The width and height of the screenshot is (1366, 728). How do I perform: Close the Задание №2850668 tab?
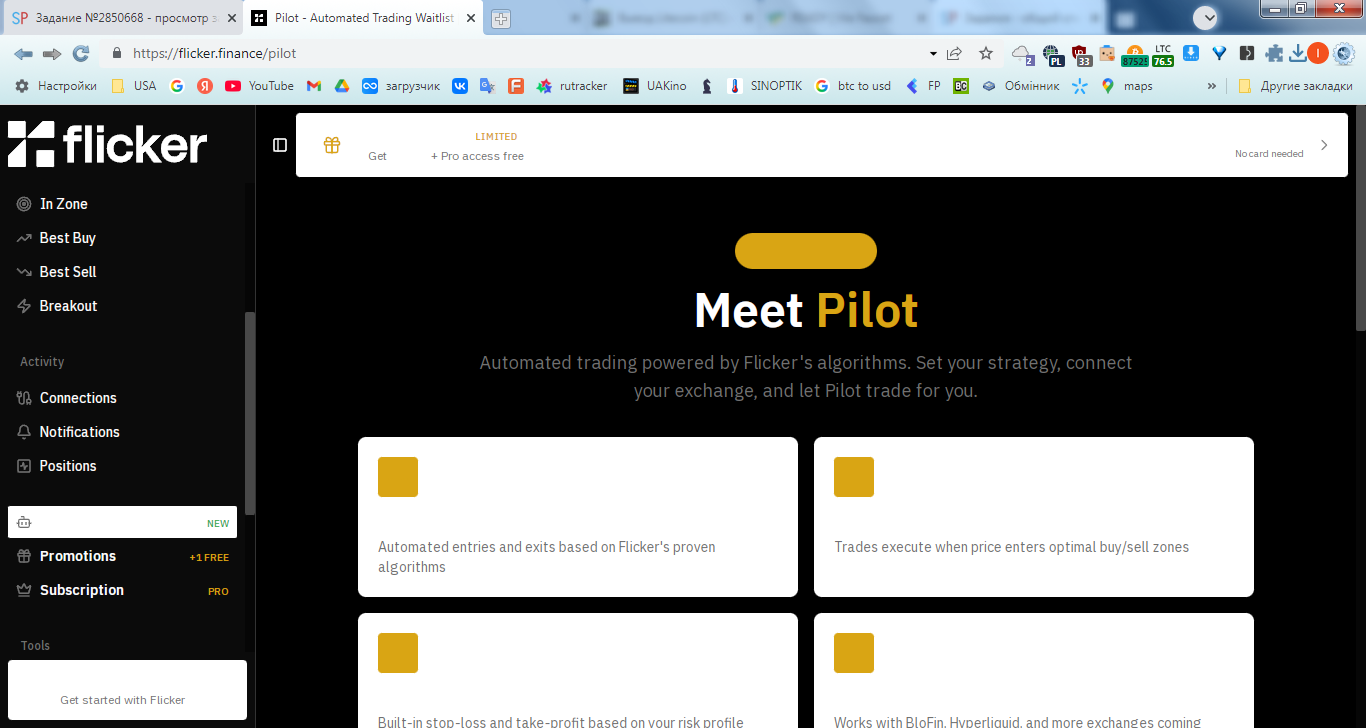click(231, 18)
